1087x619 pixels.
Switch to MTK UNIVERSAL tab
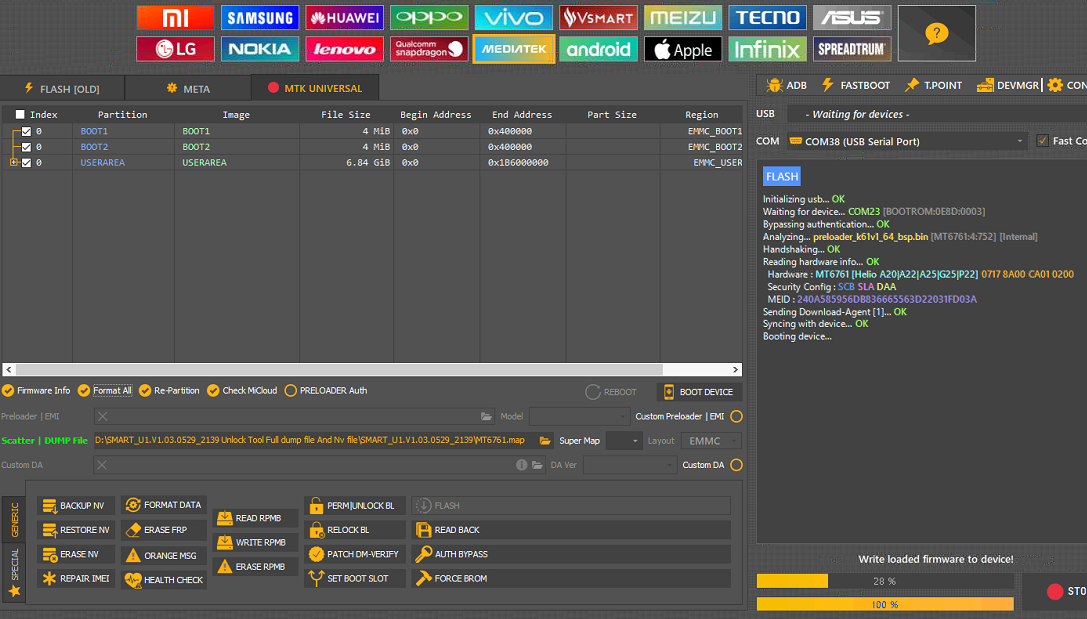315,88
